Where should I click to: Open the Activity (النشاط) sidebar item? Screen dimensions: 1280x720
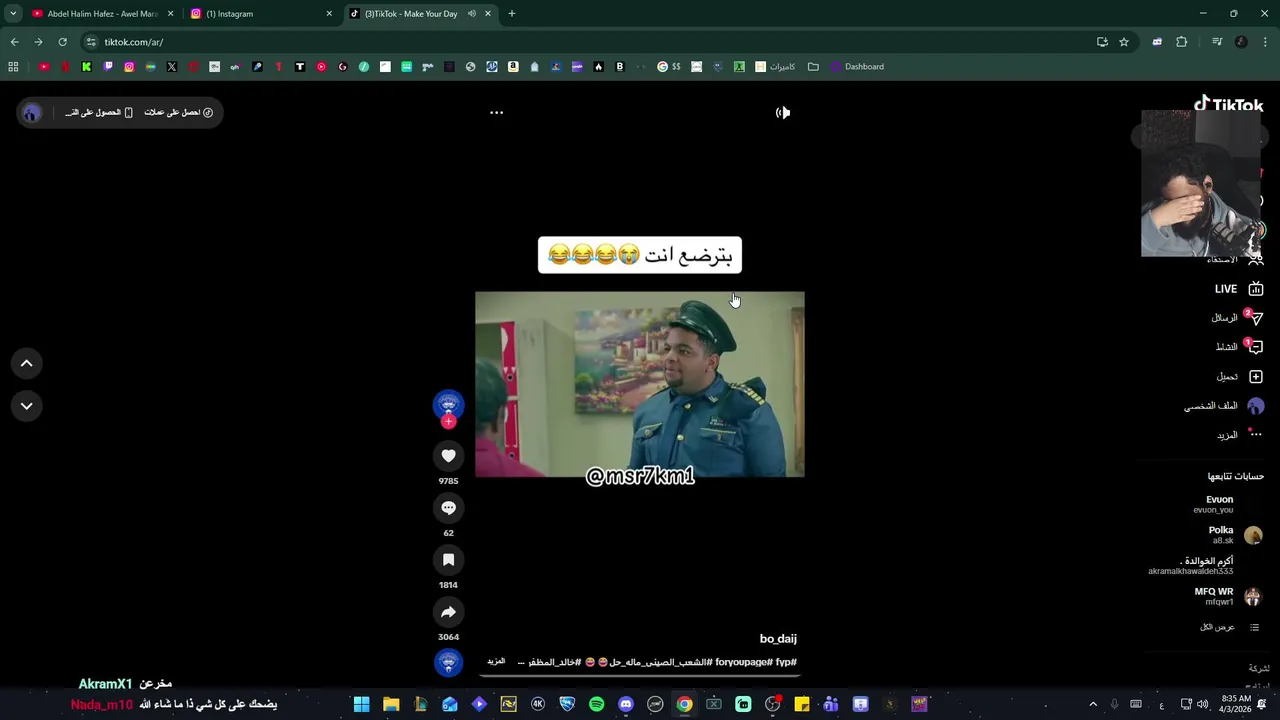[1238, 347]
